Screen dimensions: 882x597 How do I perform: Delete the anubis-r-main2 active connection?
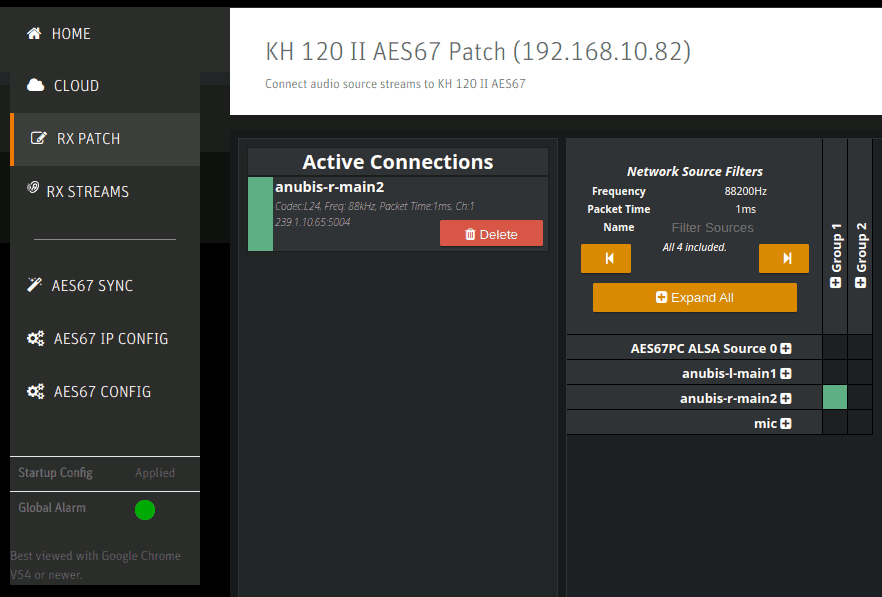pyautogui.click(x=491, y=234)
